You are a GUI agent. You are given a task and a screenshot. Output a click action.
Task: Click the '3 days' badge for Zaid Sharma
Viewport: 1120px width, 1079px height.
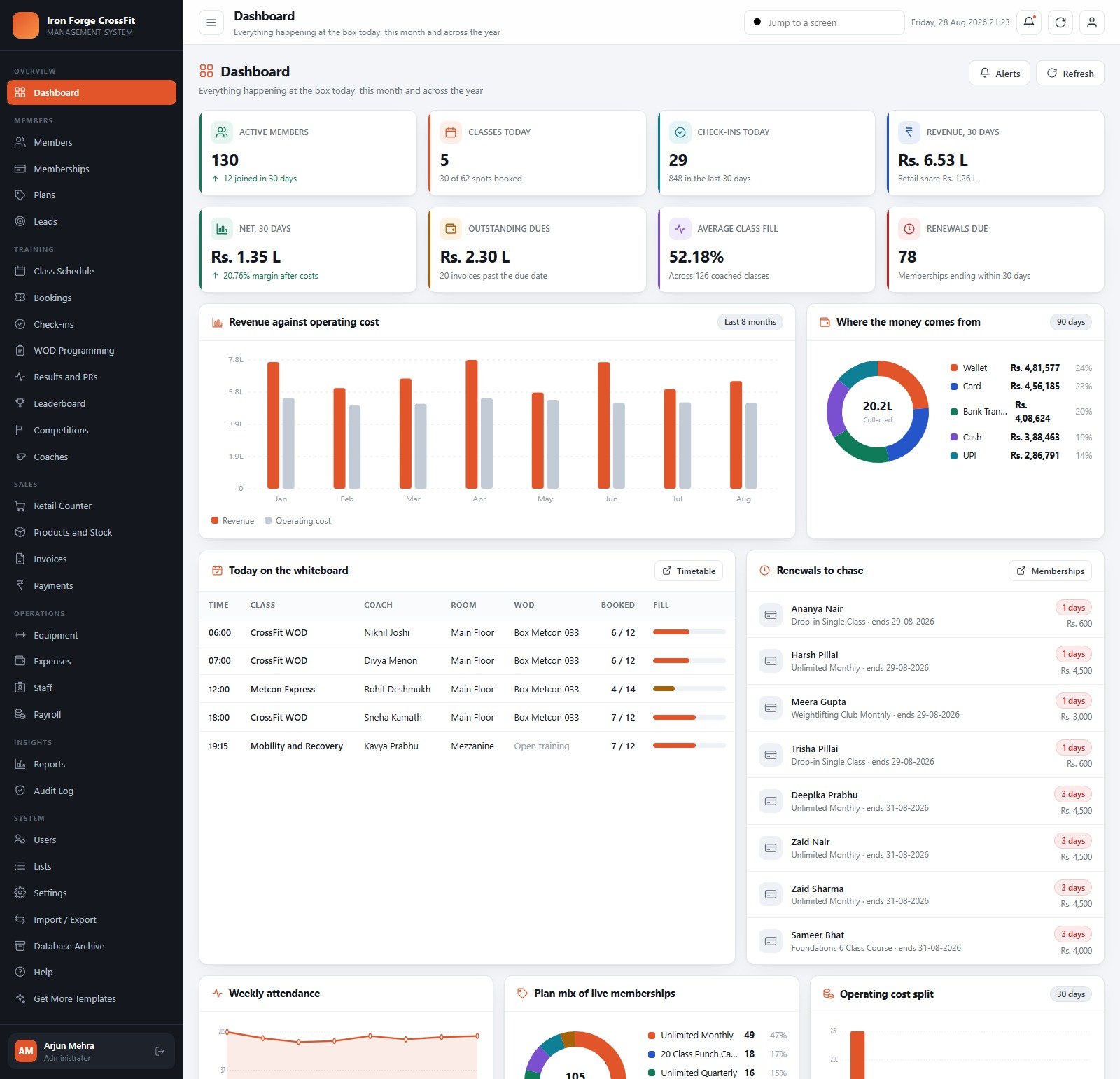point(1073,888)
